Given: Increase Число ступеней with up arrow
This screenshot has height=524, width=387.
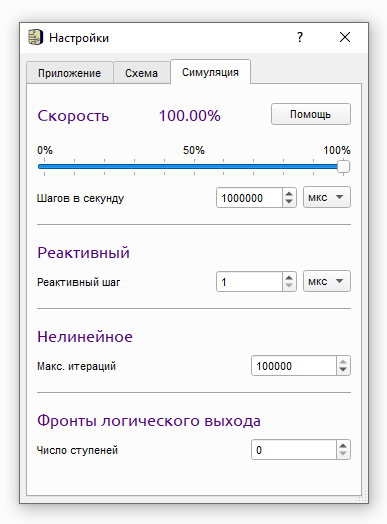Looking at the screenshot, I should [343, 445].
